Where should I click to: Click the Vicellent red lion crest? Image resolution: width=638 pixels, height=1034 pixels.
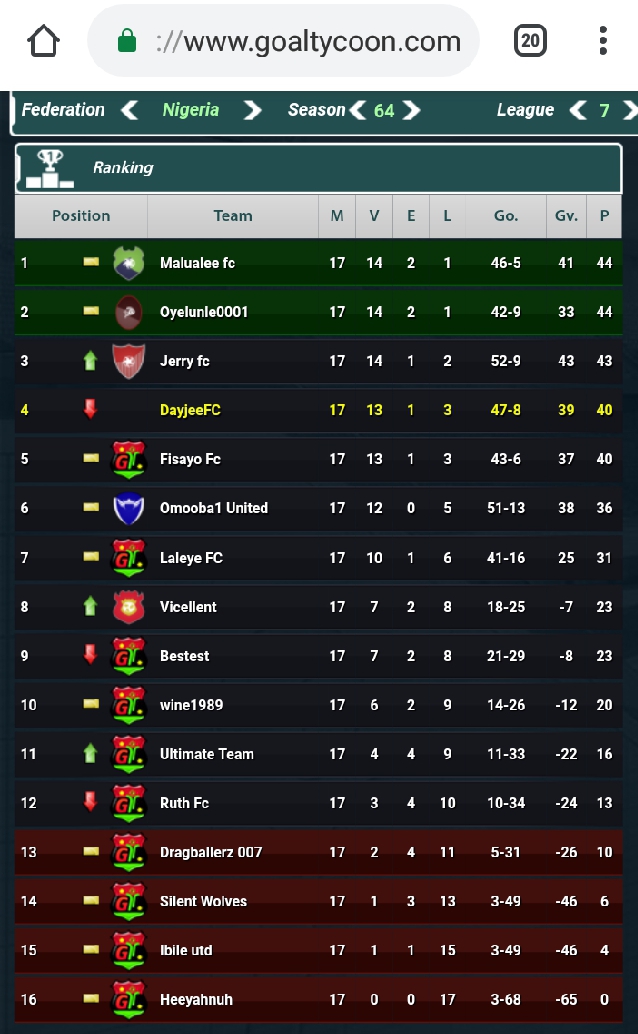[129, 607]
